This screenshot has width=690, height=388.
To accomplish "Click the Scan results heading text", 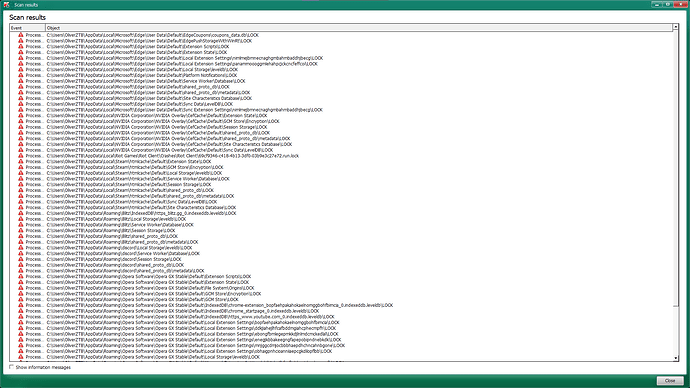I will (x=27, y=18).
